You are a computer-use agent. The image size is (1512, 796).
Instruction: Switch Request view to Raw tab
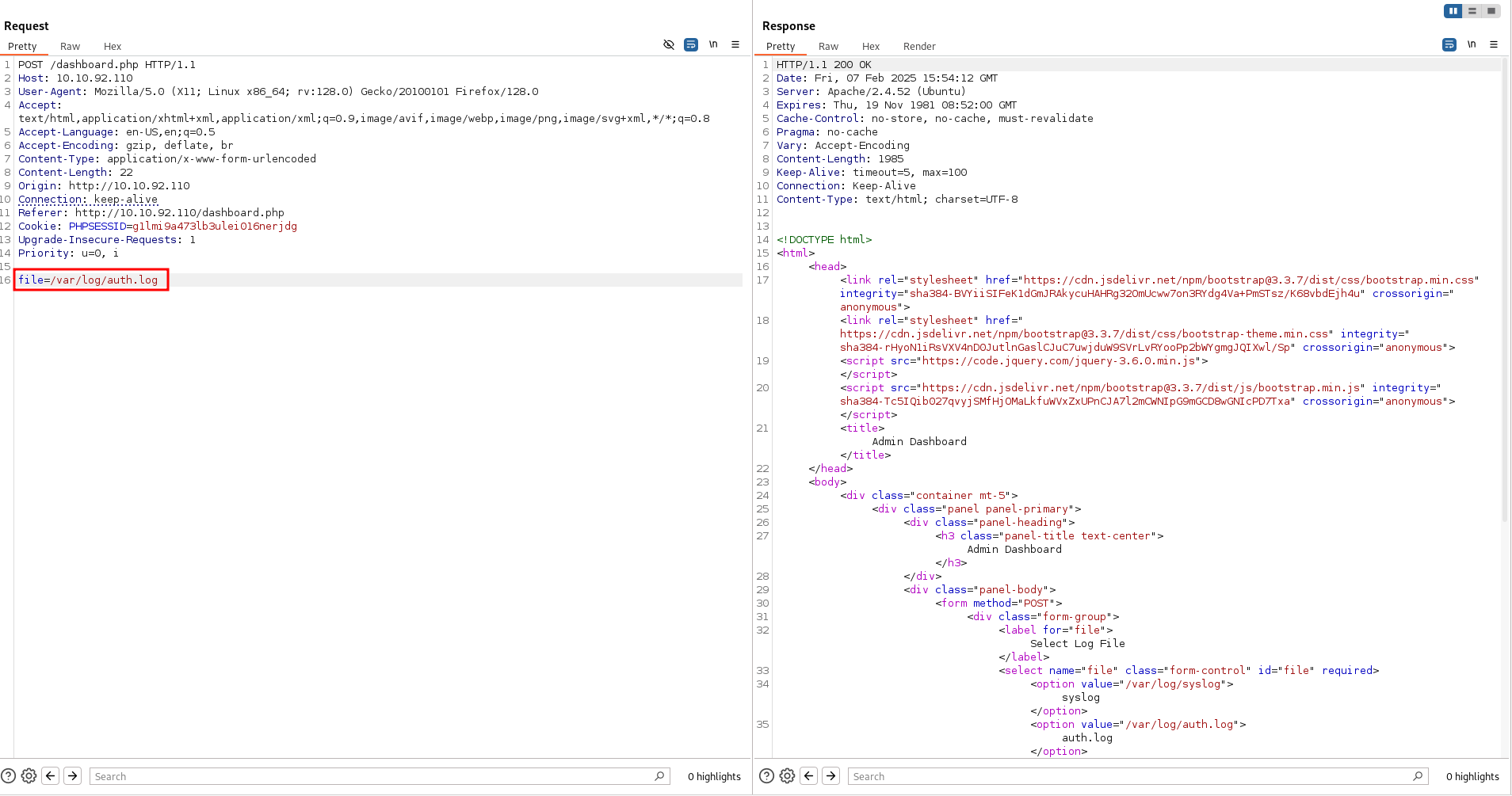(x=70, y=47)
